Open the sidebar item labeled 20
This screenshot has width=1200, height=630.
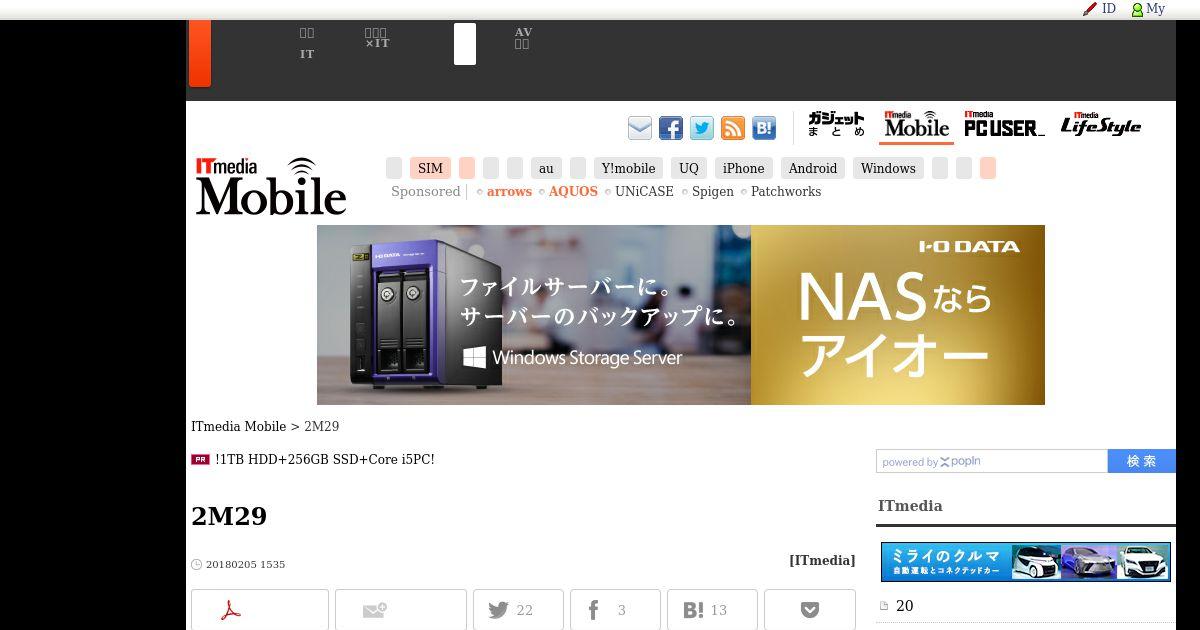pyautogui.click(x=904, y=606)
